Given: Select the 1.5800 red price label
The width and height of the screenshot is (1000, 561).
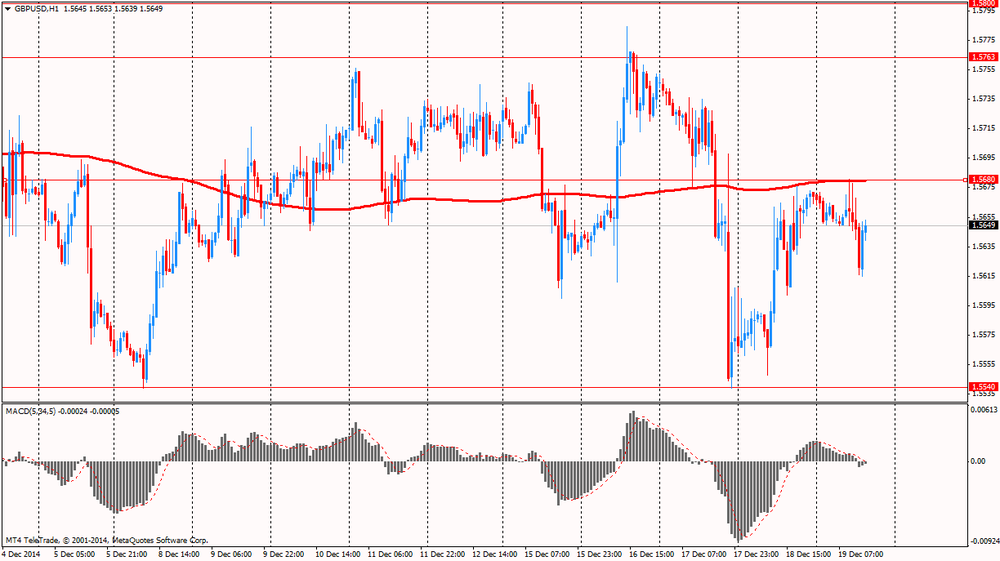Looking at the screenshot, I should click(983, 4).
